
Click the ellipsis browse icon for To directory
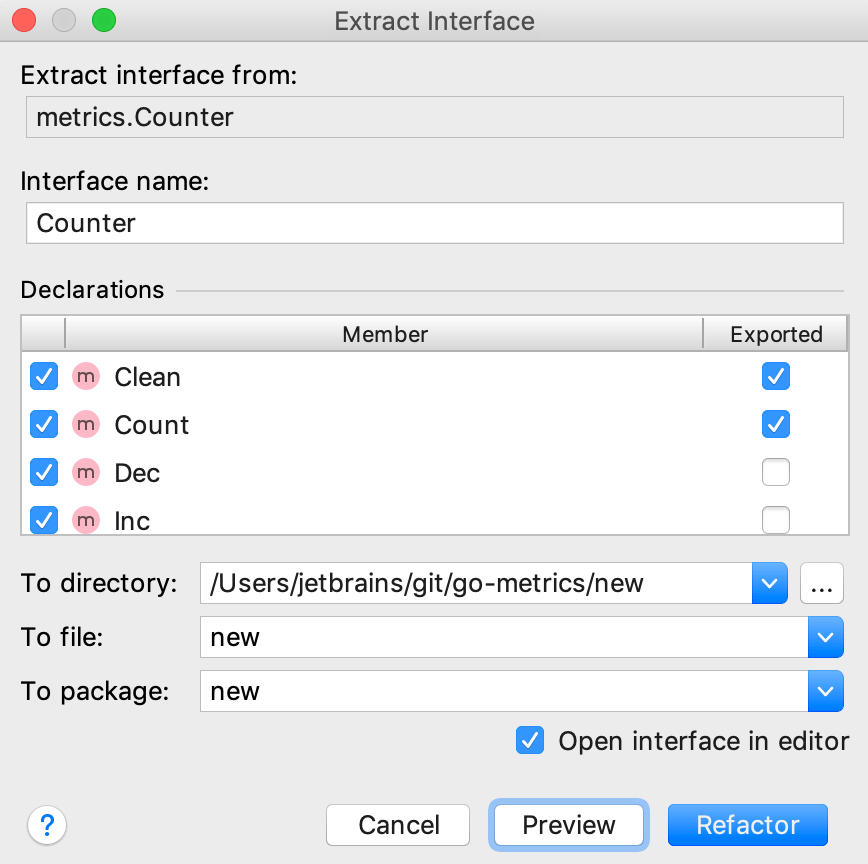822,583
